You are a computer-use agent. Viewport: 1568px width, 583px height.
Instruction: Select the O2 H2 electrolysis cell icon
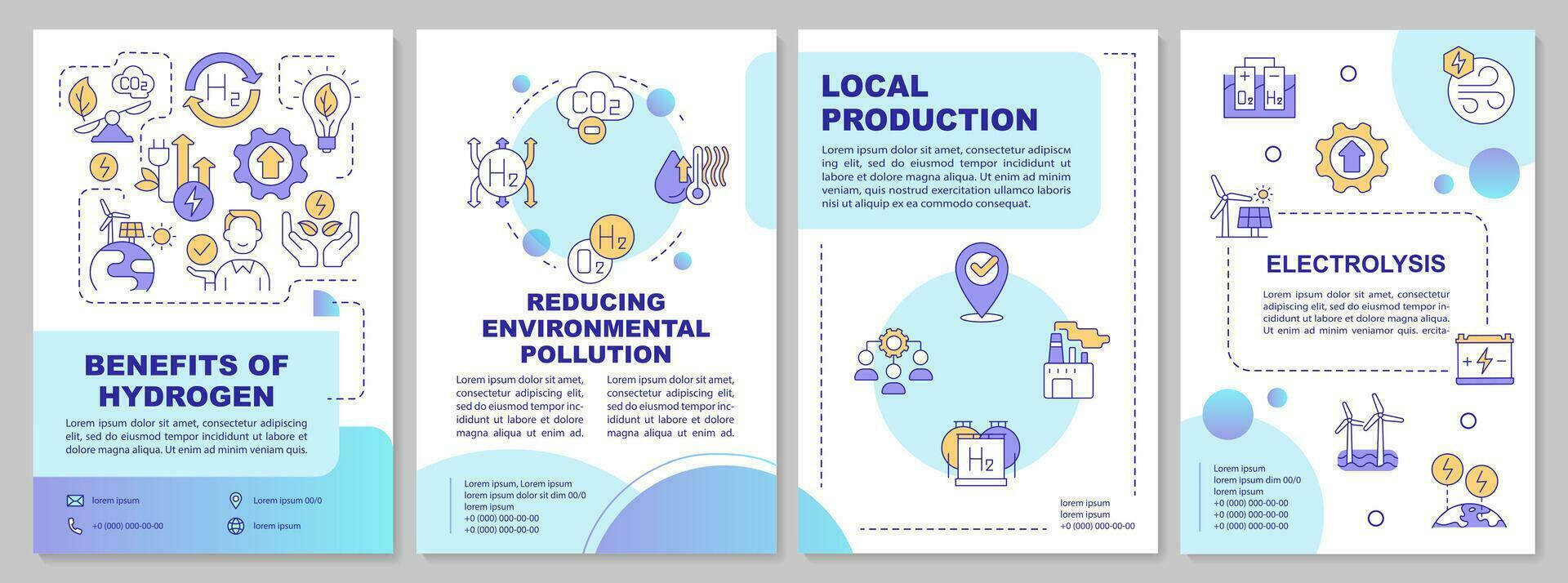(1259, 87)
